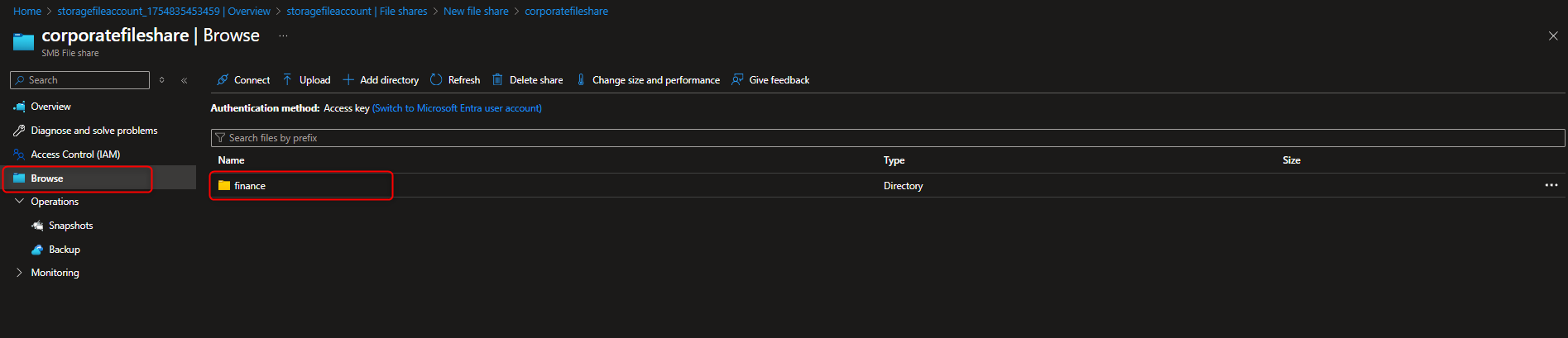The height and width of the screenshot is (338, 1568).
Task: Sort by the Name column header
Action: 231,160
